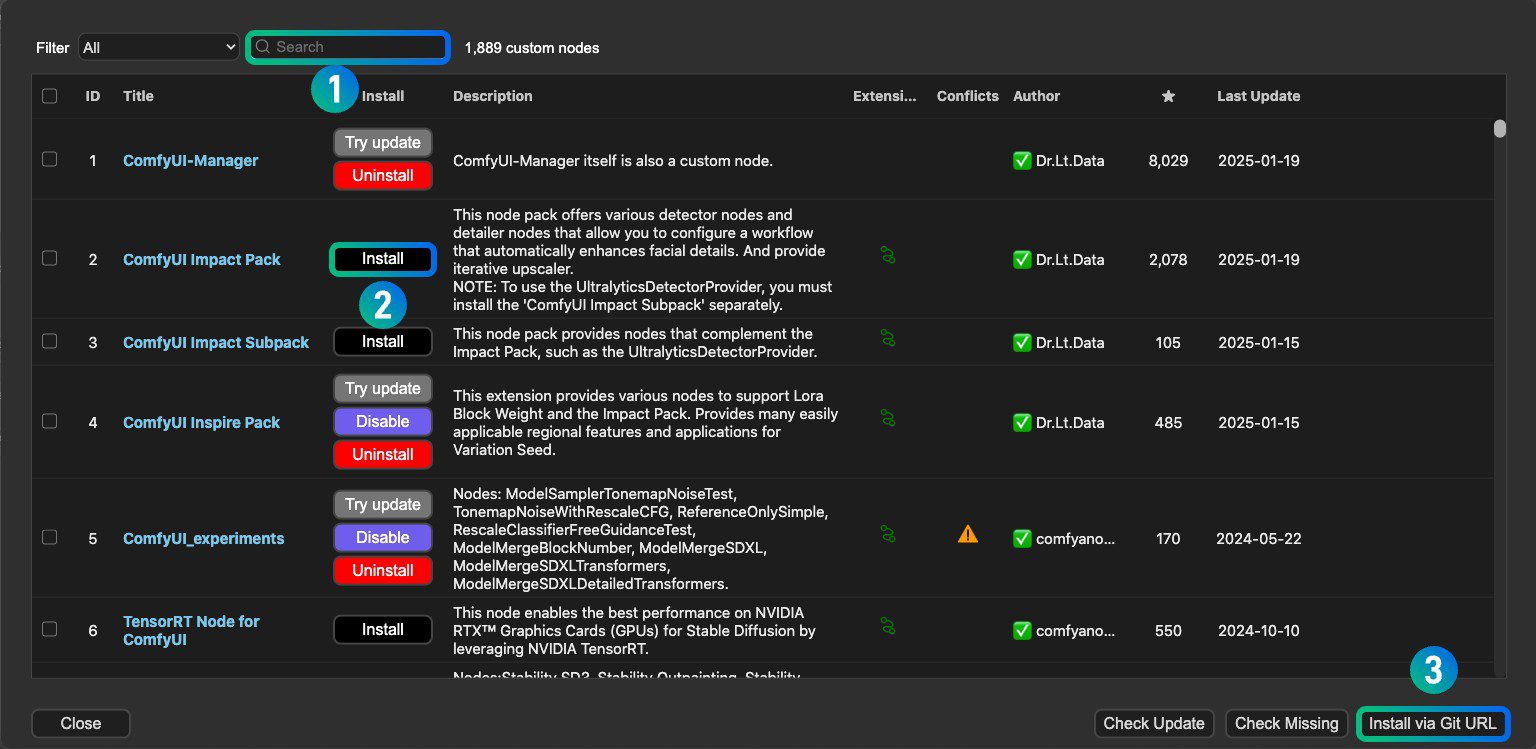The height and width of the screenshot is (749, 1536).
Task: Open the extension link icon for ComfyUI Impact Subpack
Action: (887, 338)
